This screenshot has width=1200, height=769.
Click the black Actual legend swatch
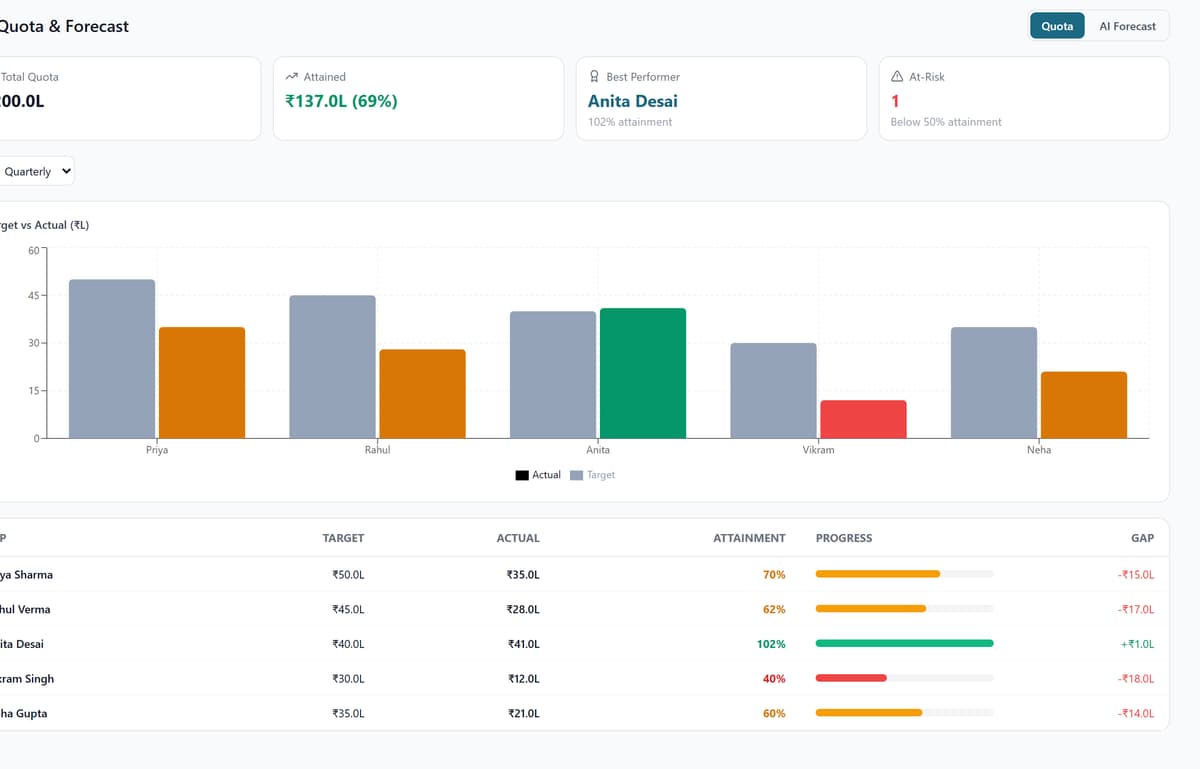[522, 475]
